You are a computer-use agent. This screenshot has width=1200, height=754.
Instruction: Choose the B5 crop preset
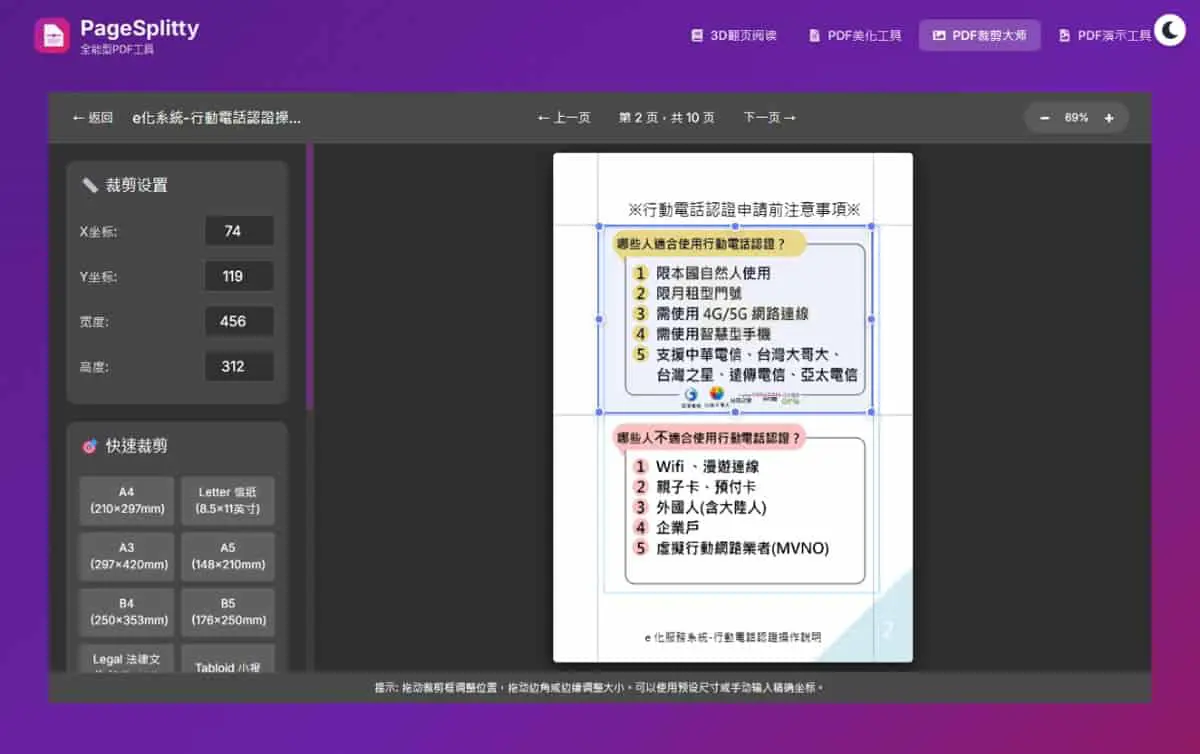(228, 613)
